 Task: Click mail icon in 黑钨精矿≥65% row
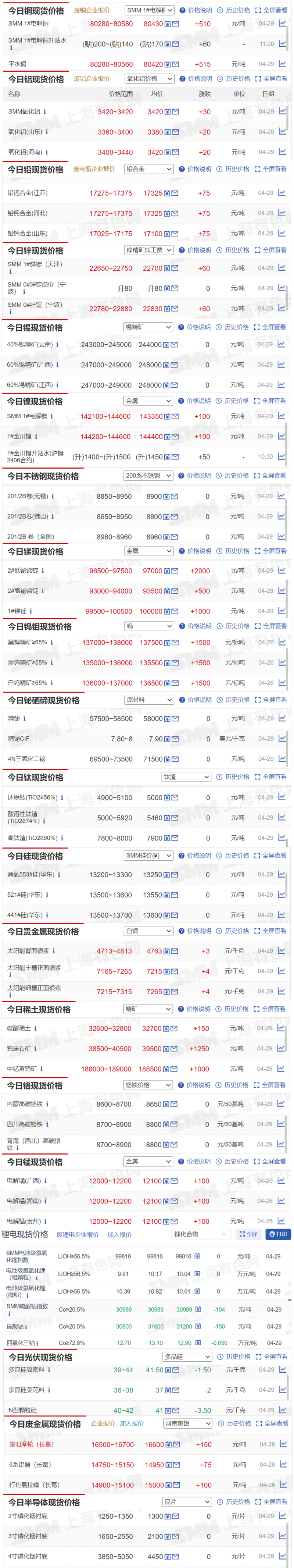pyautogui.click(x=175, y=643)
